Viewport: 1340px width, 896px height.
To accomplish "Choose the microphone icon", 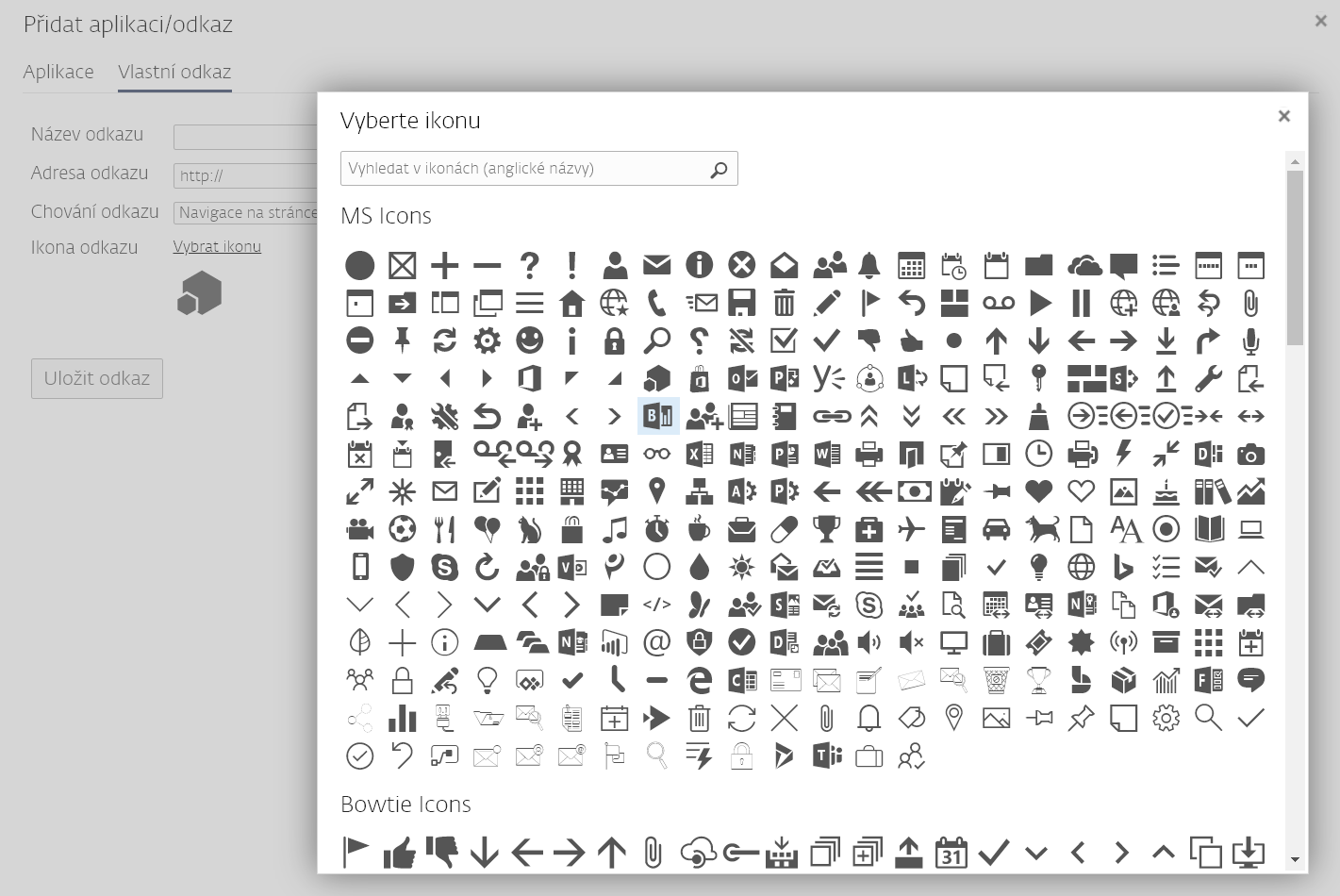I will click(x=1250, y=340).
